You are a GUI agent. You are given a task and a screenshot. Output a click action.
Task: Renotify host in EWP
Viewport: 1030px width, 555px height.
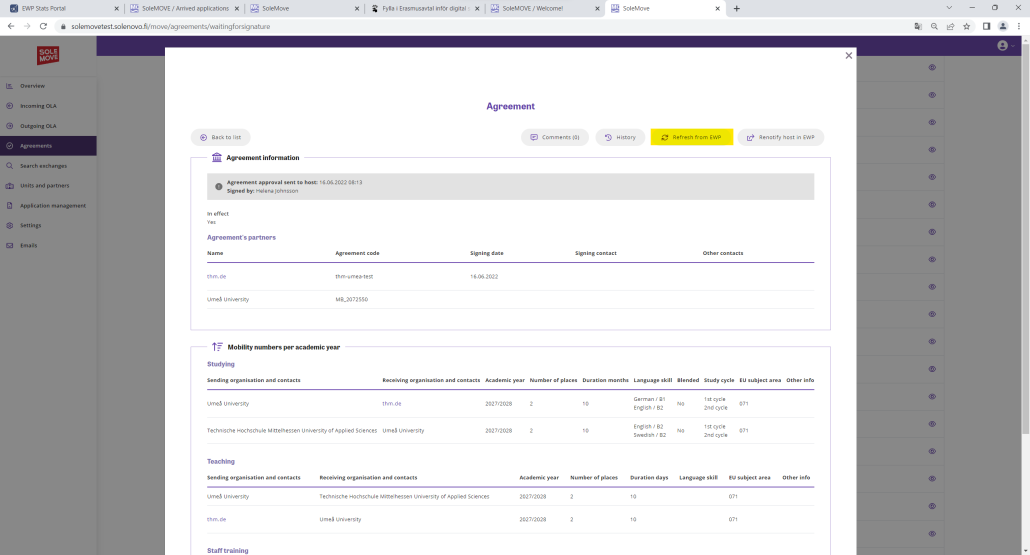coord(780,137)
